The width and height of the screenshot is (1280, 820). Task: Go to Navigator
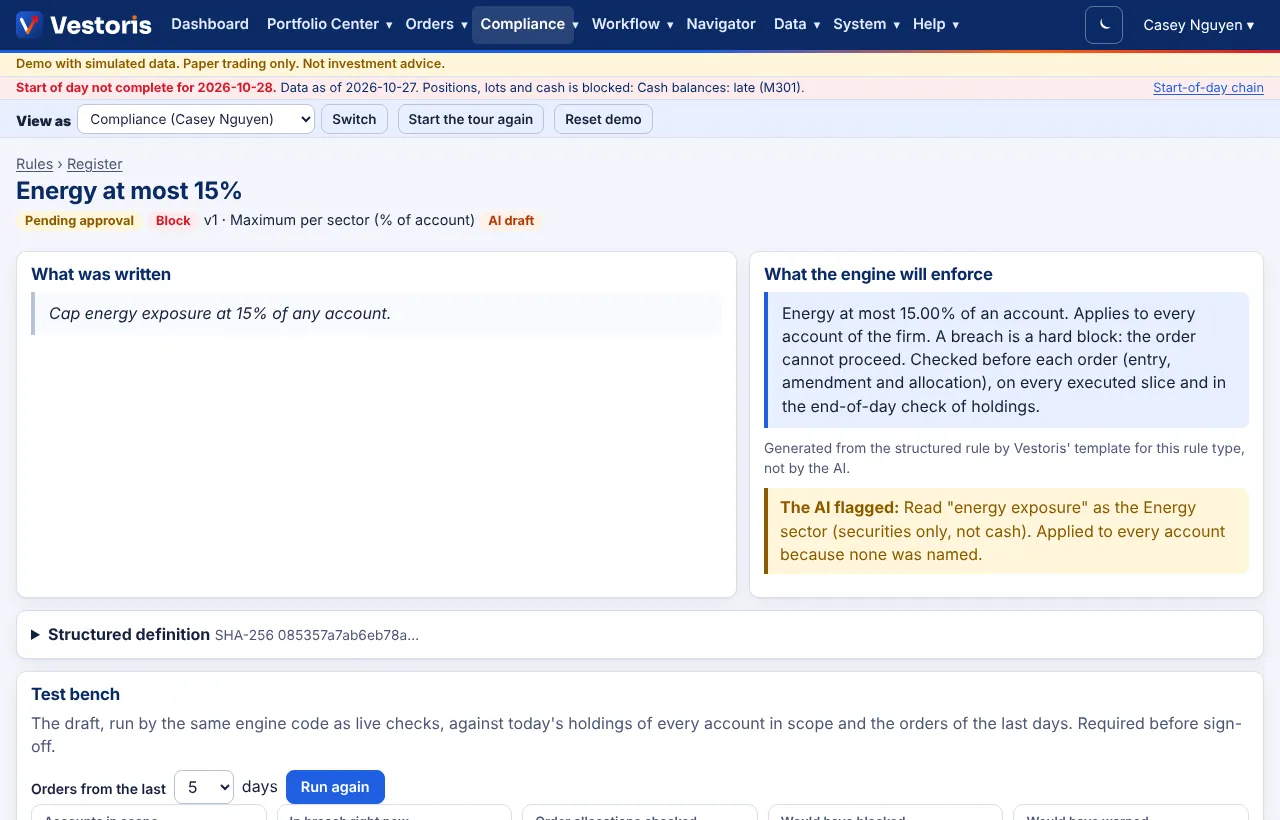coord(721,24)
